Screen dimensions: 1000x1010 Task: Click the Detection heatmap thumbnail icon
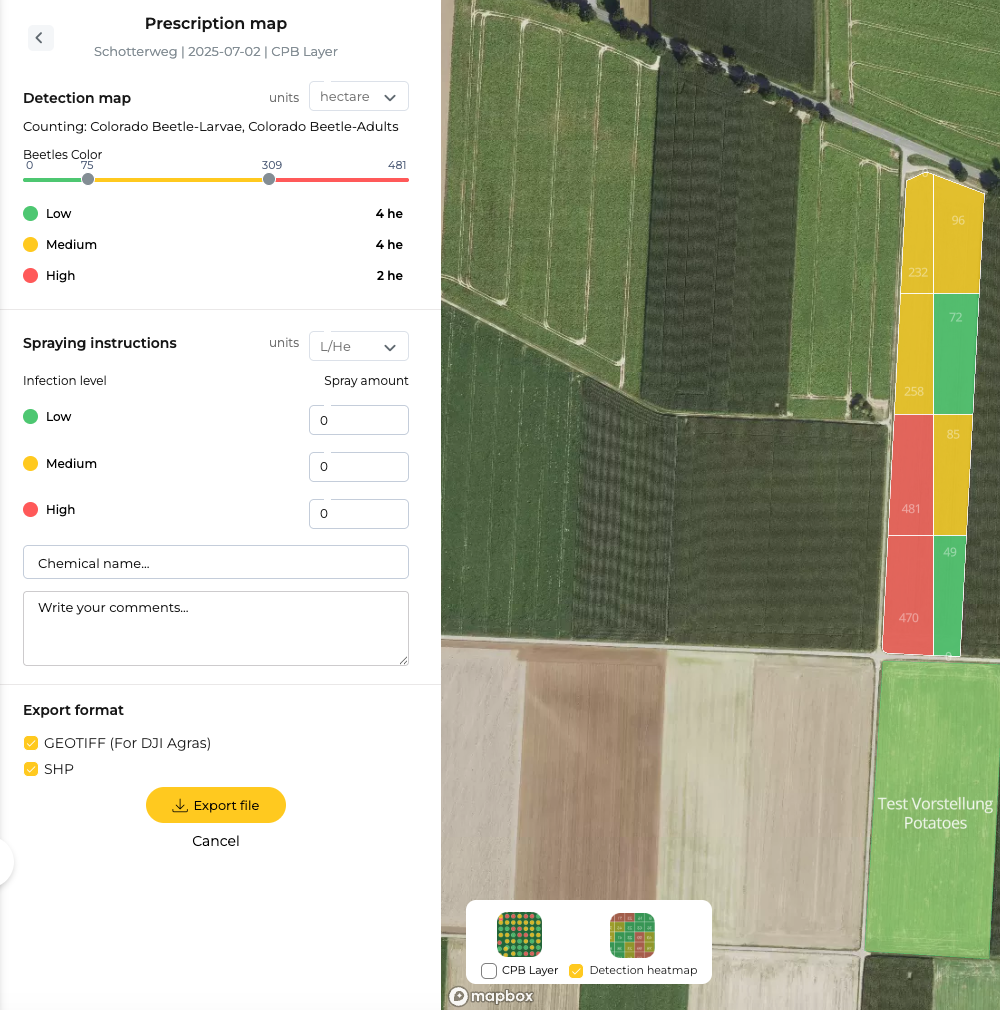[632, 935]
